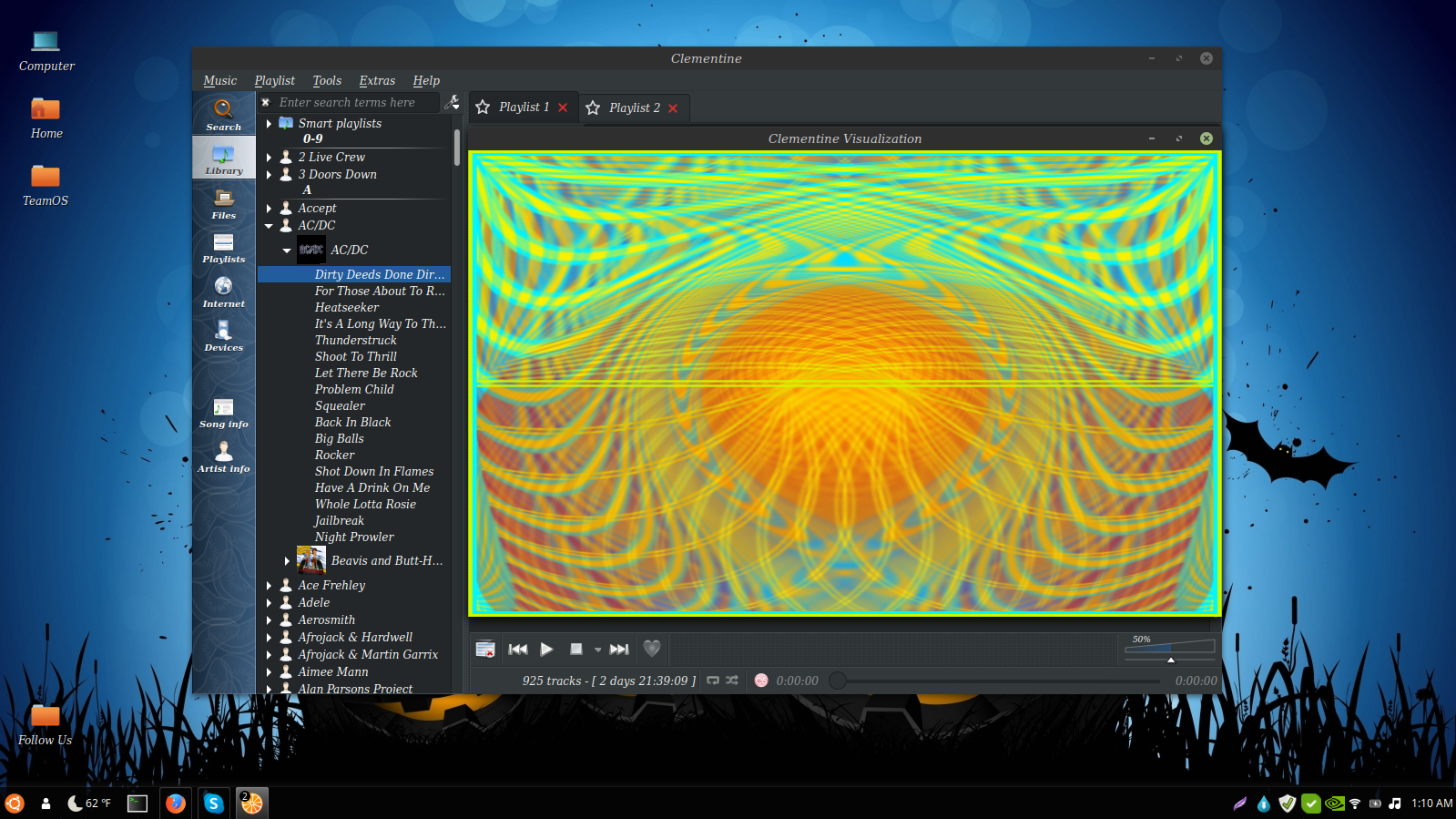Click the AC/DC album cover thumbnail
Image resolution: width=1456 pixels, height=819 pixels.
(x=311, y=250)
